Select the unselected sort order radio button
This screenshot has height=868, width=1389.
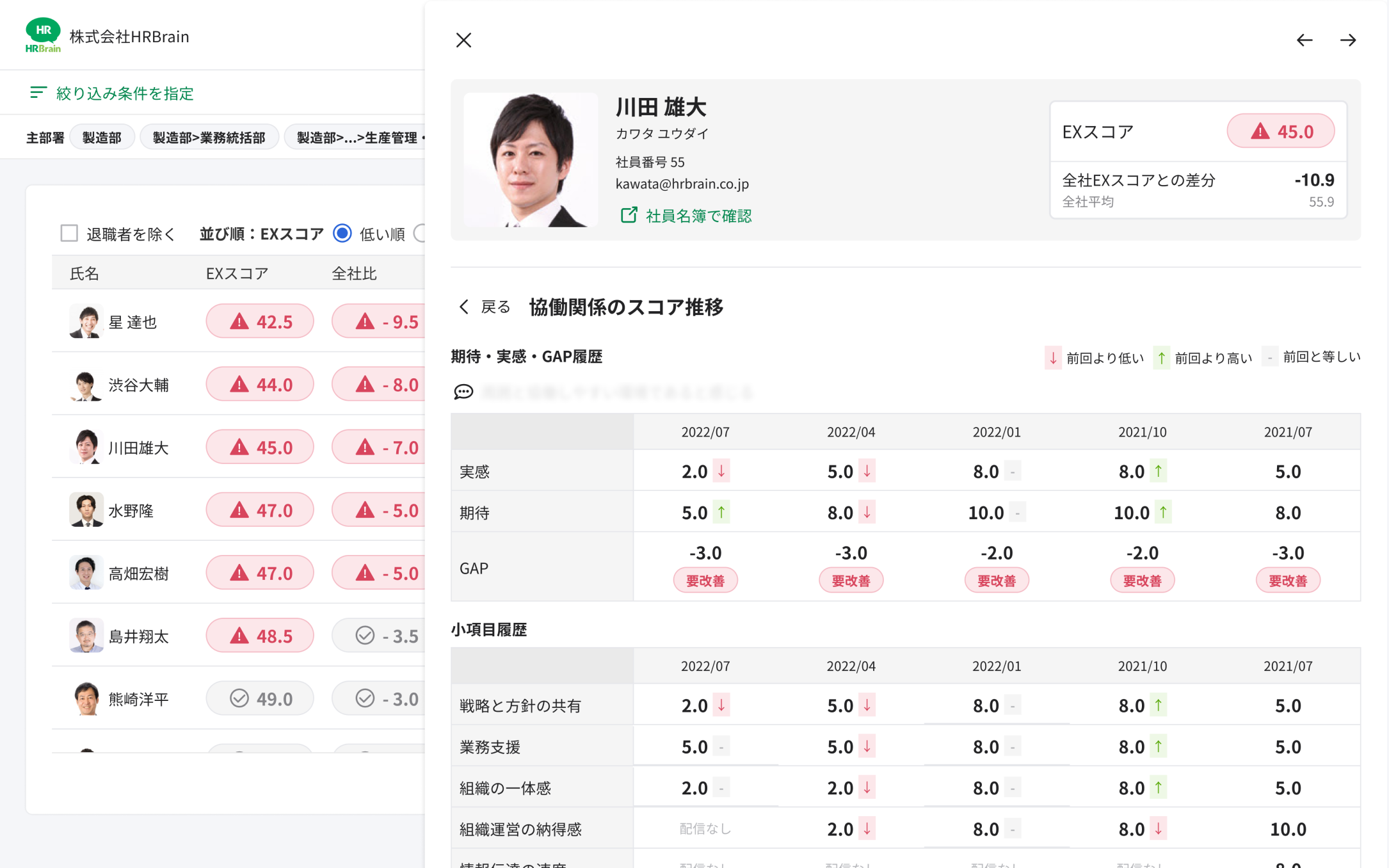click(420, 234)
